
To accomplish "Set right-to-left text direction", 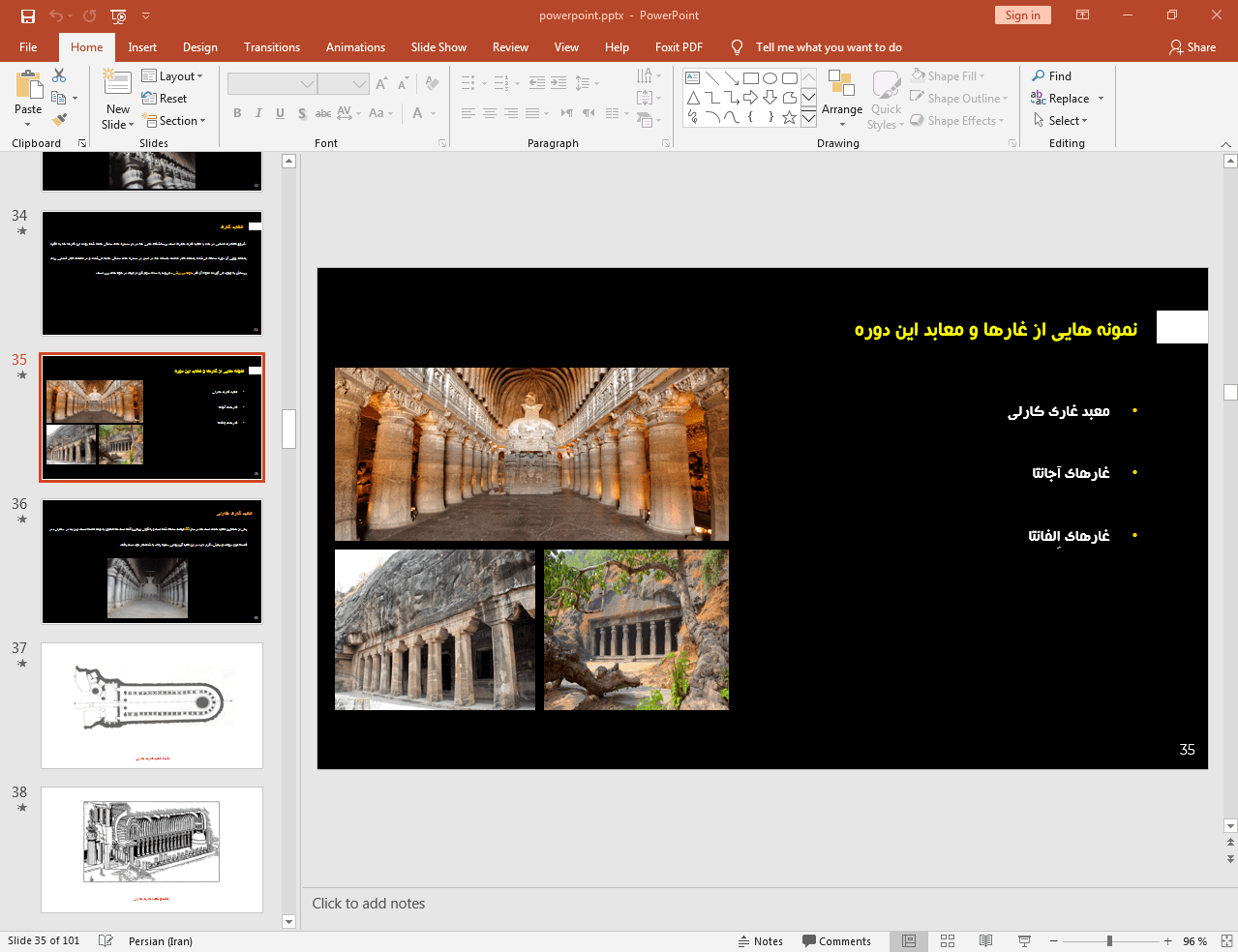I will (589, 113).
